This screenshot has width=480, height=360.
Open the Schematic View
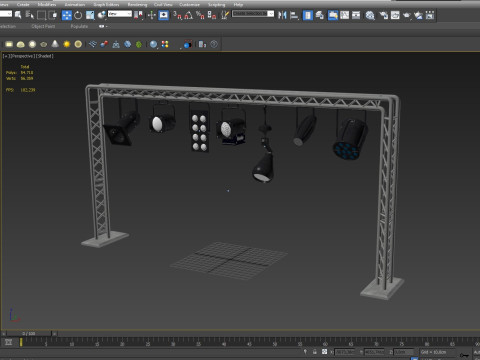click(356, 15)
